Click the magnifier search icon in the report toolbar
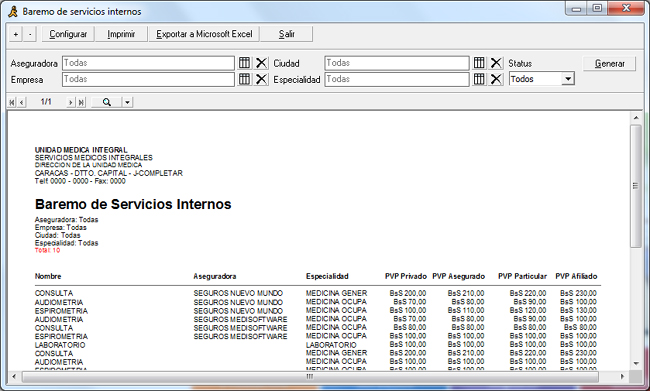Screen dimensions: 650x391 (107, 102)
